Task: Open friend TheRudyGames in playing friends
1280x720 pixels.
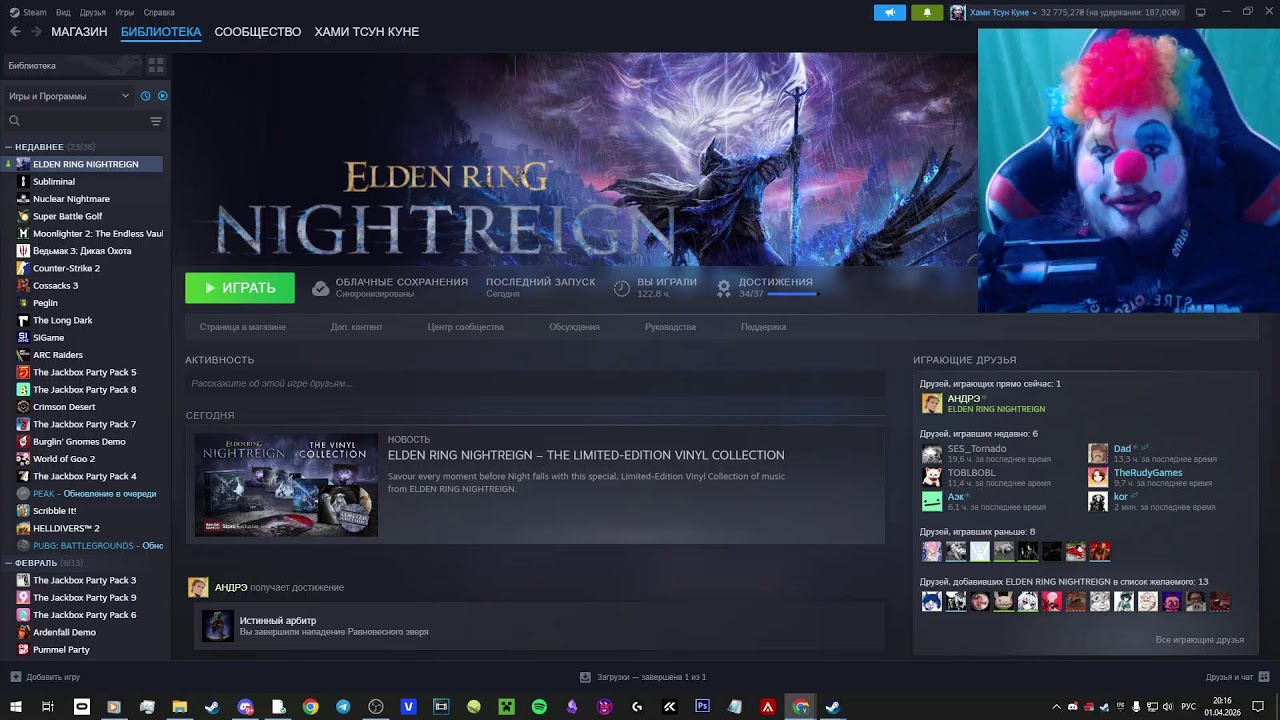Action: pyautogui.click(x=1148, y=473)
